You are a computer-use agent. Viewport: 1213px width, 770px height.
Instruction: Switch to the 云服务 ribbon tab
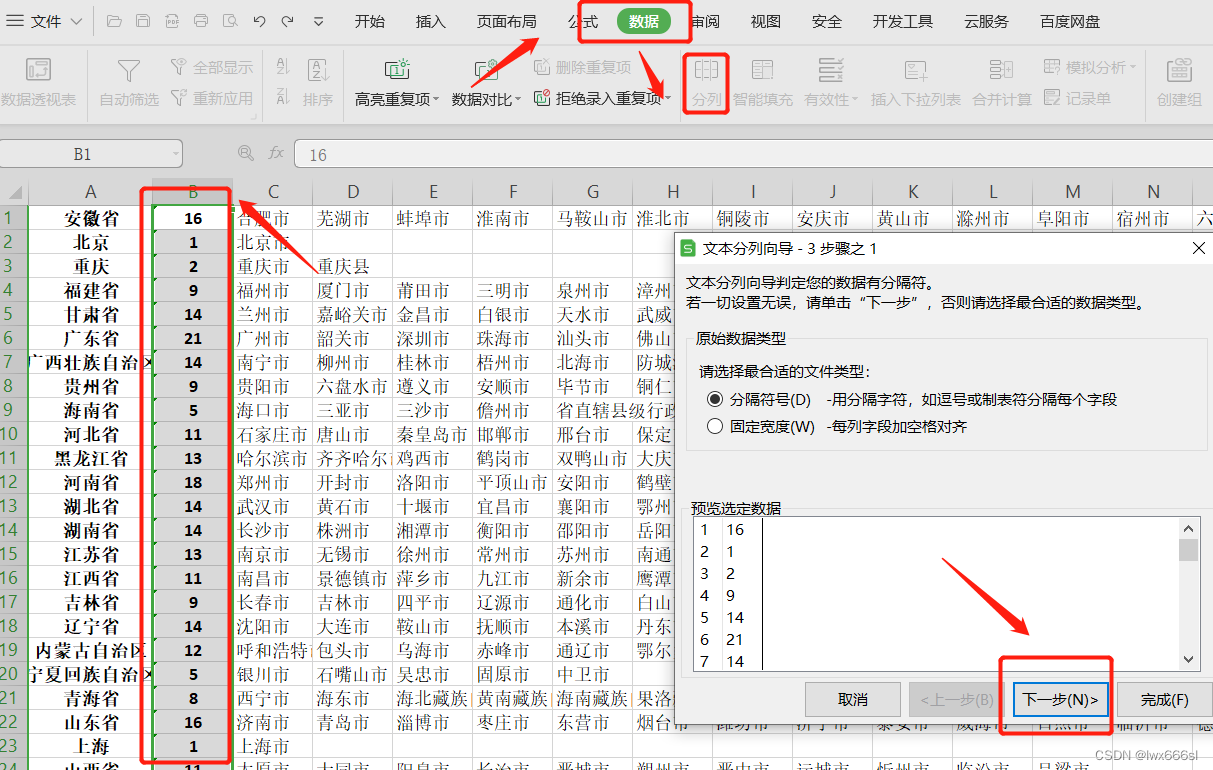coord(986,21)
